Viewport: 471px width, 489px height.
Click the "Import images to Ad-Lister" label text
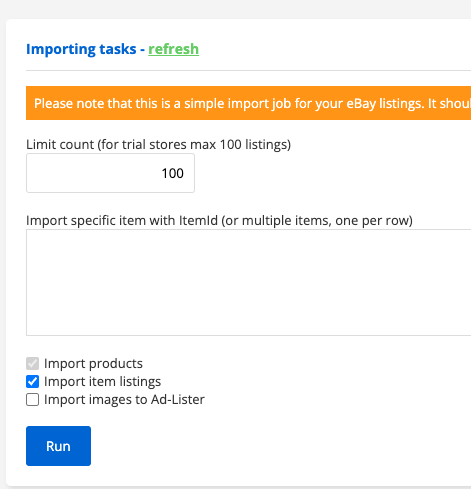124,399
